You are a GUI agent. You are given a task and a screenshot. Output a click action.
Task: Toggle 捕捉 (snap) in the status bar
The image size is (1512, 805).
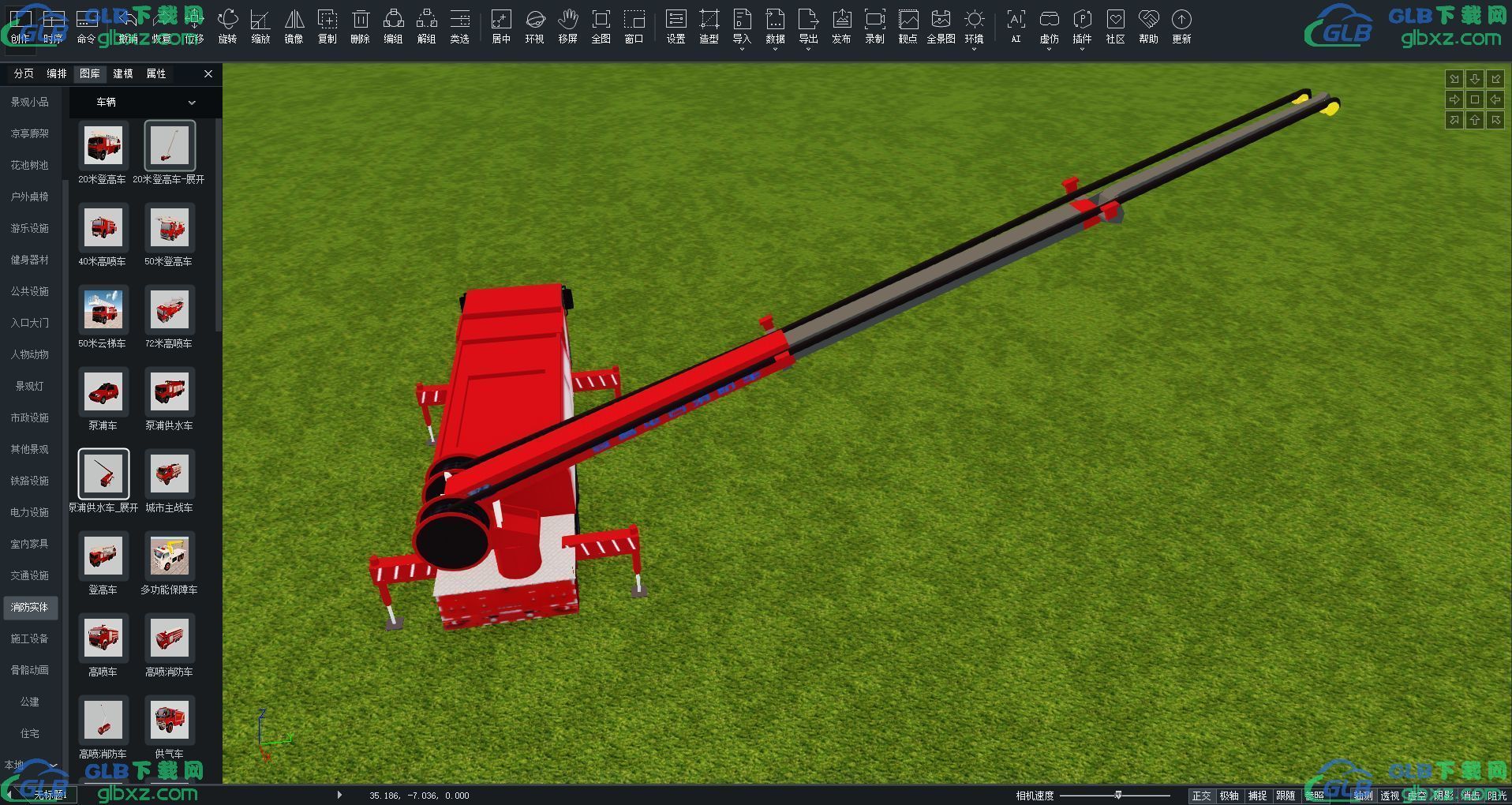click(x=1257, y=796)
